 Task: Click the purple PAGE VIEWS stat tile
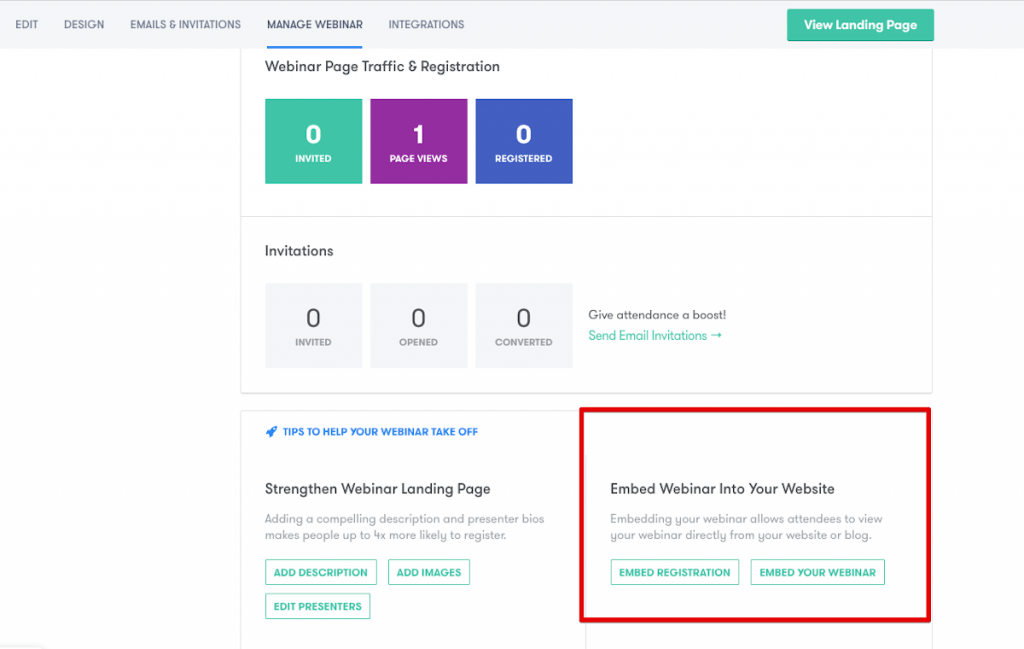point(418,141)
